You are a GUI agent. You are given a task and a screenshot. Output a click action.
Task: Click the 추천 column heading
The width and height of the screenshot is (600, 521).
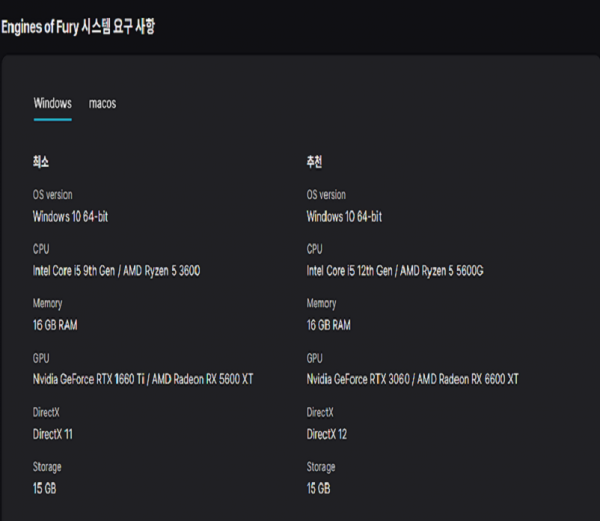(315, 162)
